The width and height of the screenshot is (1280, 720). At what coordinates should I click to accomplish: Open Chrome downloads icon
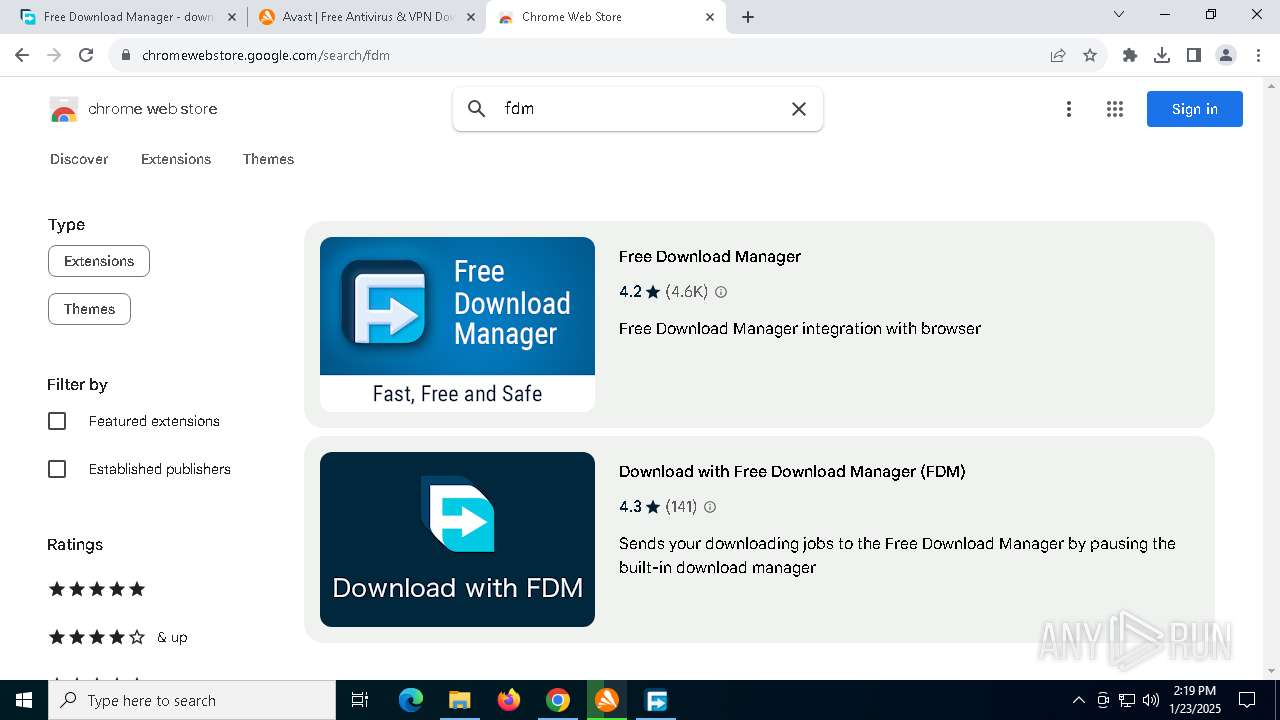[x=1162, y=55]
